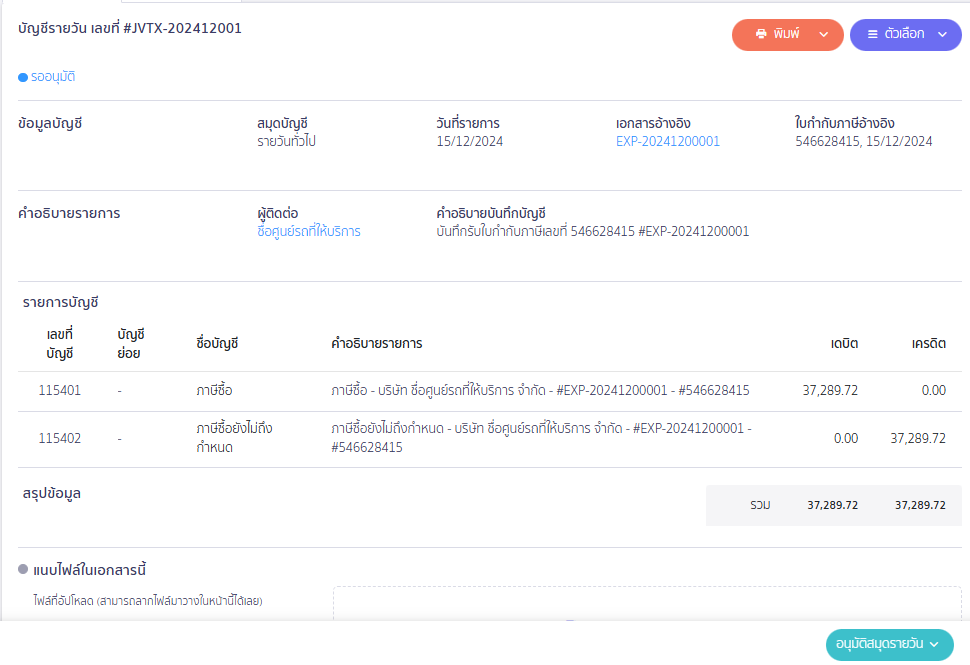Click the blue status dot beside รออนุมัติ
This screenshot has width=970, height=665.
(23, 77)
